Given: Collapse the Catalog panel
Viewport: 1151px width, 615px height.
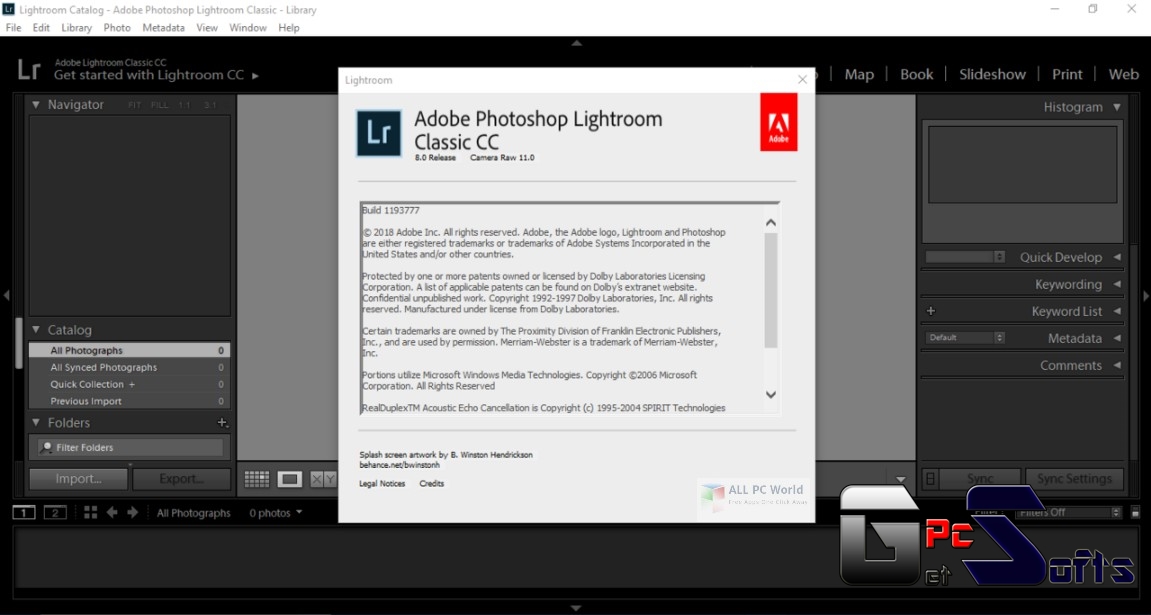Looking at the screenshot, I should (x=35, y=330).
